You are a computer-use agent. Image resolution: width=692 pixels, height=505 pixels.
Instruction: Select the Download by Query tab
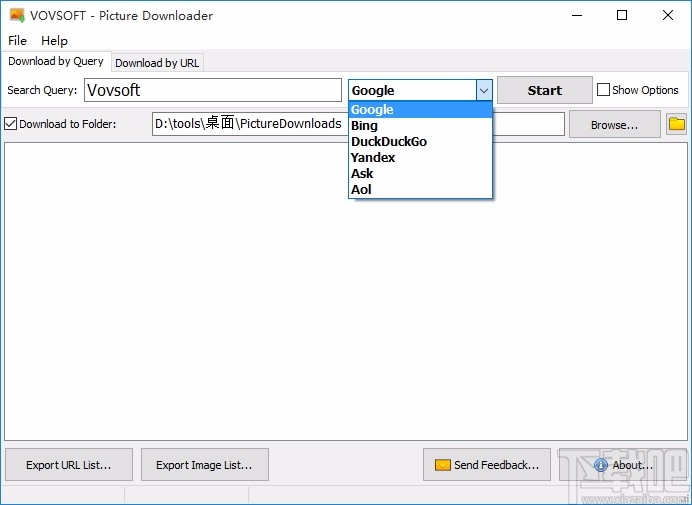pos(56,61)
